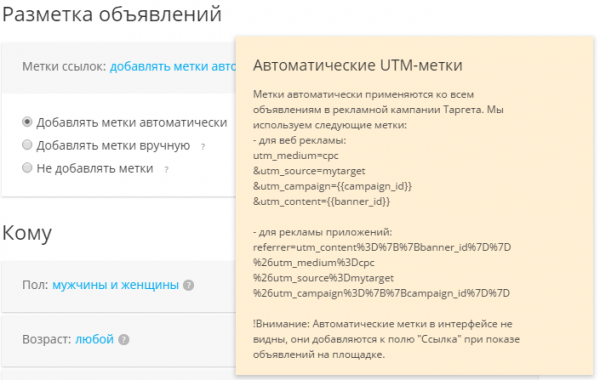Change gender via 'мужчины и женщины' link
Screen dimensions: 600x380
(x=116, y=285)
